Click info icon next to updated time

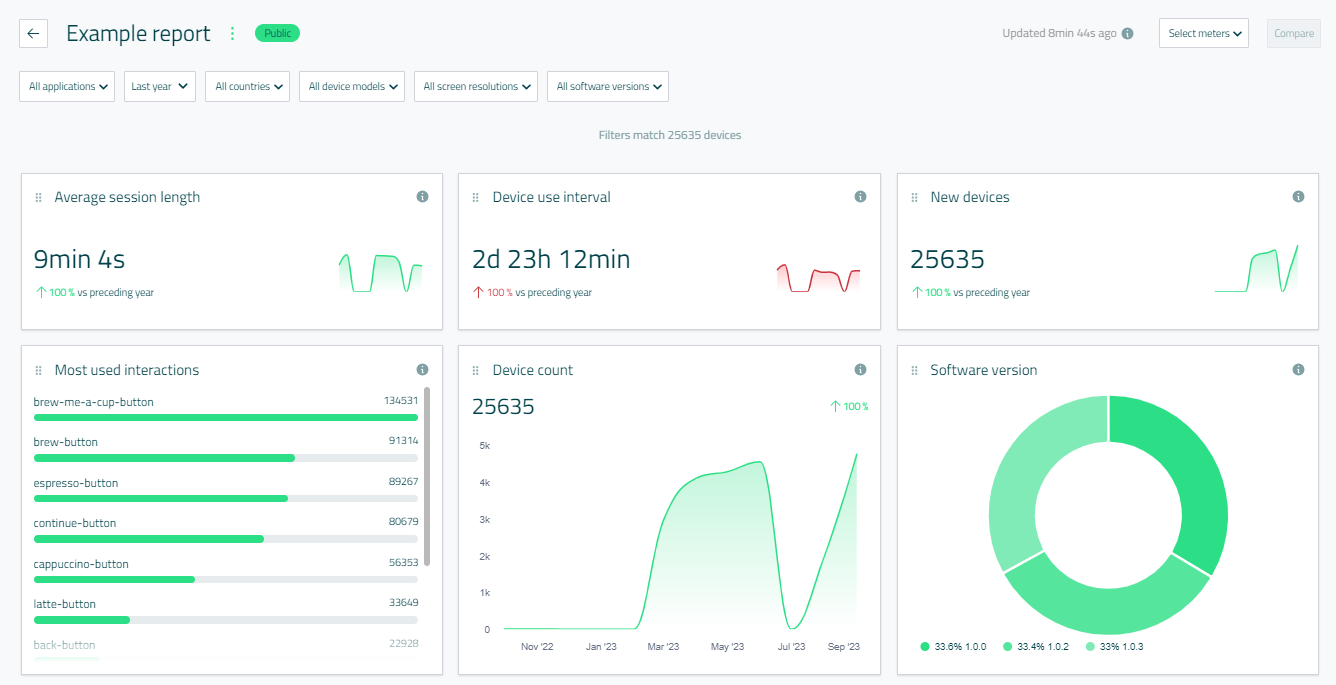coord(1127,34)
